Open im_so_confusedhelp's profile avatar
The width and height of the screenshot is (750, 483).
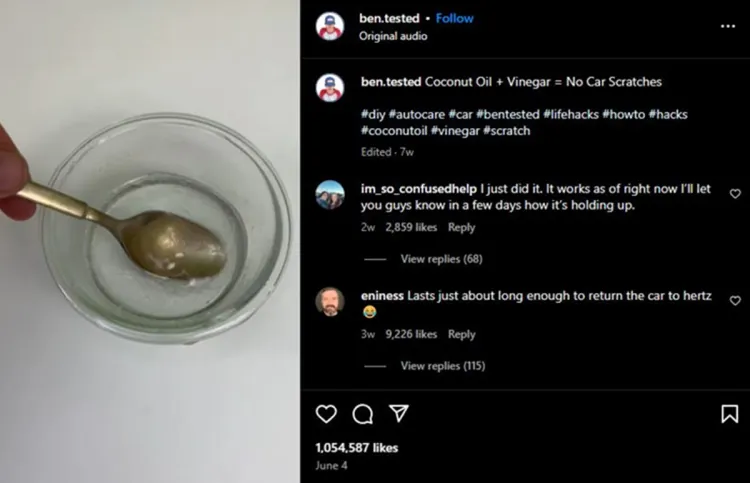pos(330,194)
